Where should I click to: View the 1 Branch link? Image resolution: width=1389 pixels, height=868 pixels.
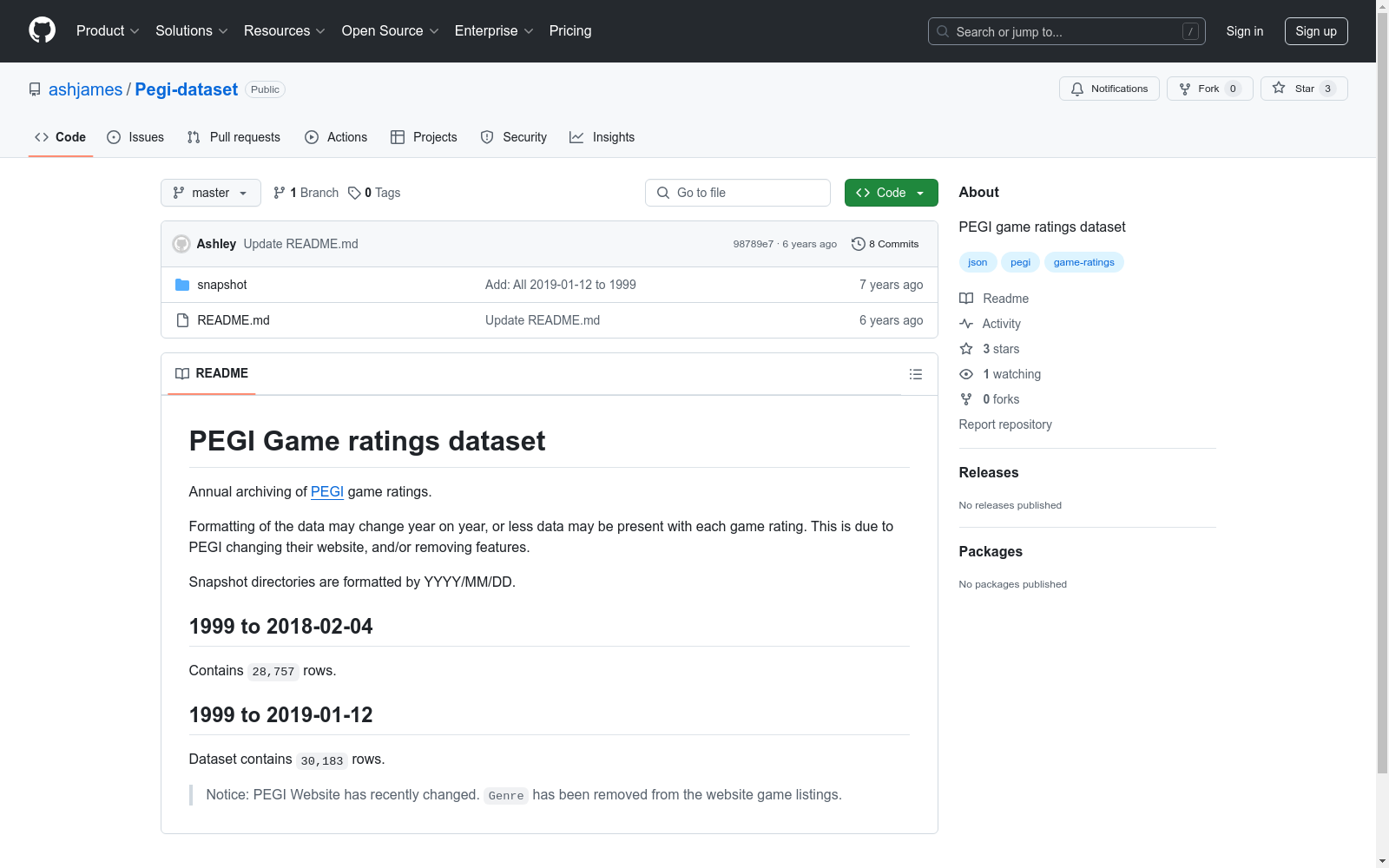(306, 193)
